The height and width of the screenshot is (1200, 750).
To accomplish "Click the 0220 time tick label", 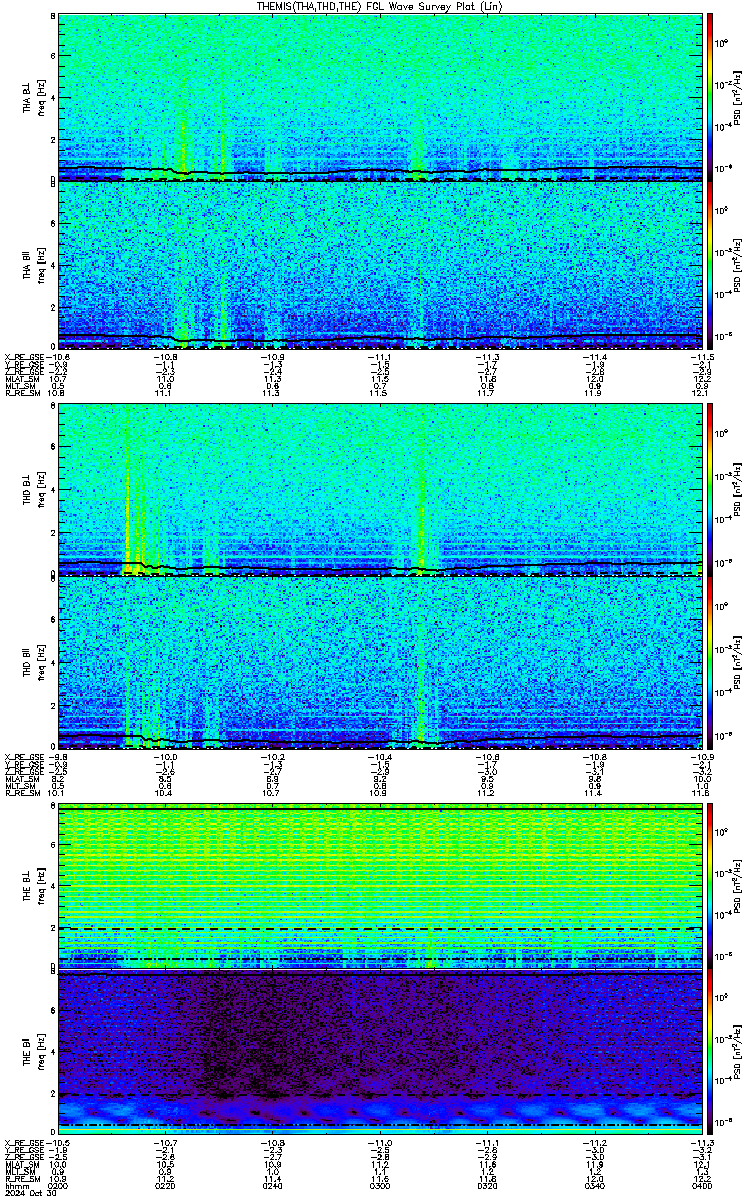I will [166, 1185].
